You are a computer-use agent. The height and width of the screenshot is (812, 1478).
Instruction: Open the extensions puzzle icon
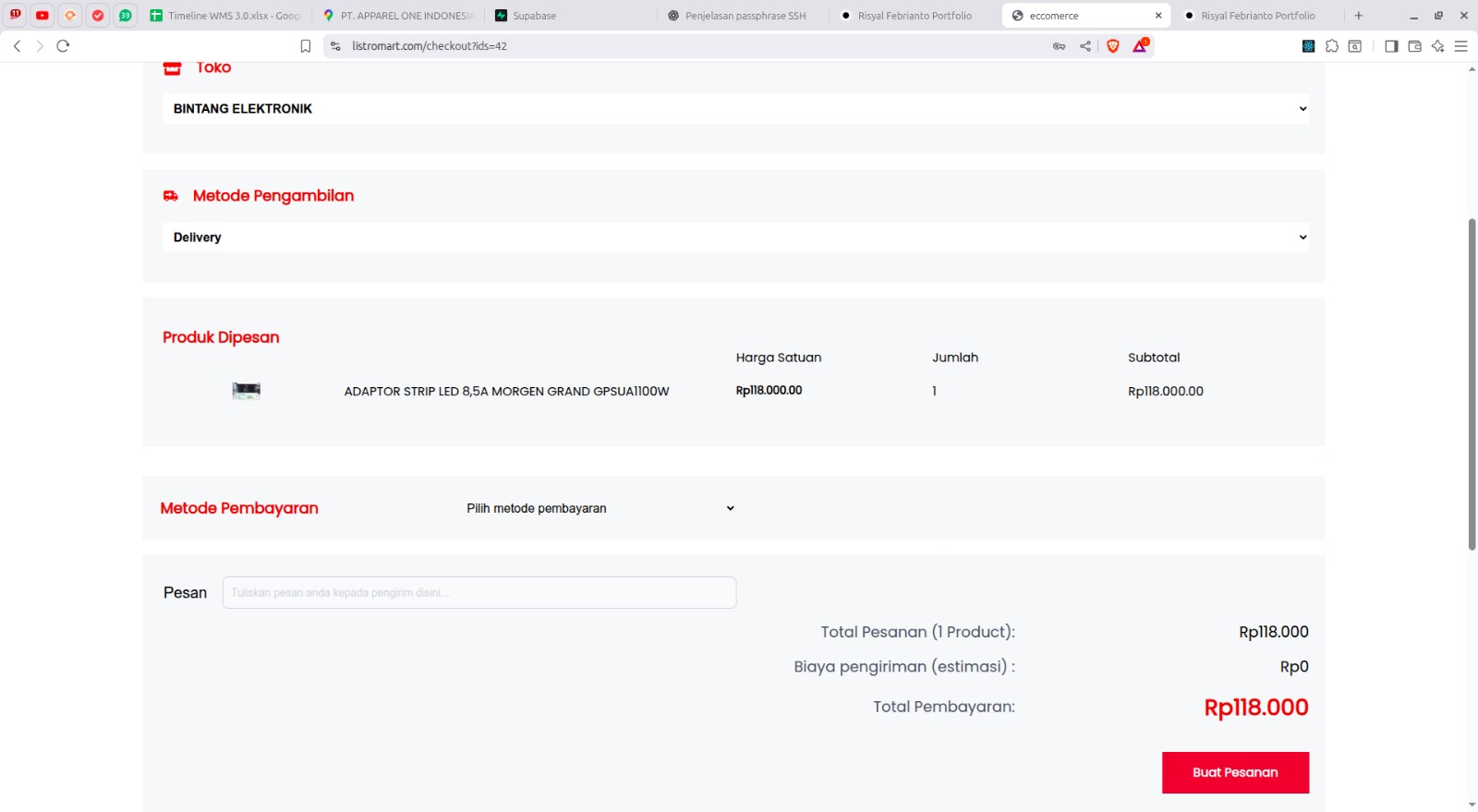pyautogui.click(x=1332, y=46)
